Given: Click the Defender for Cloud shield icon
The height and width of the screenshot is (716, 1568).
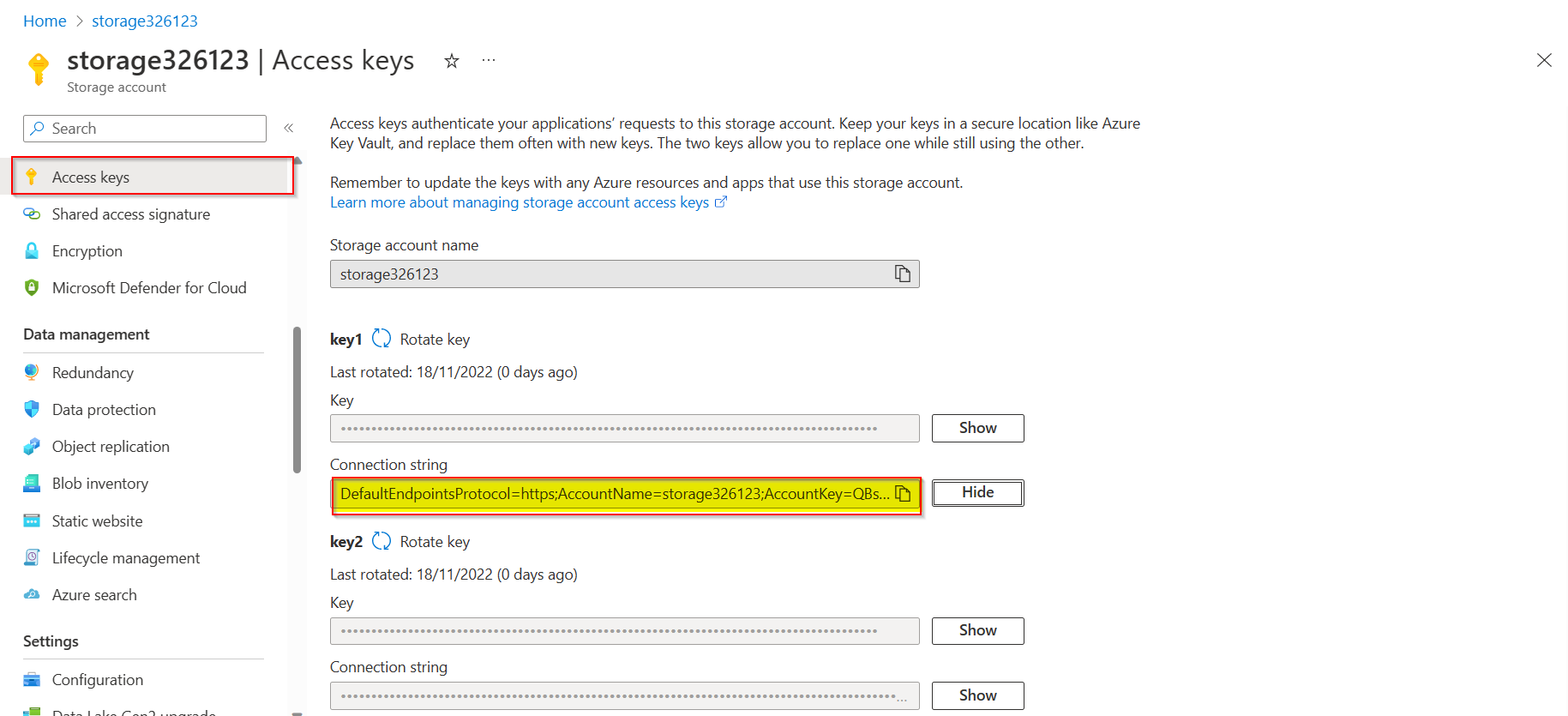Looking at the screenshot, I should 32,287.
